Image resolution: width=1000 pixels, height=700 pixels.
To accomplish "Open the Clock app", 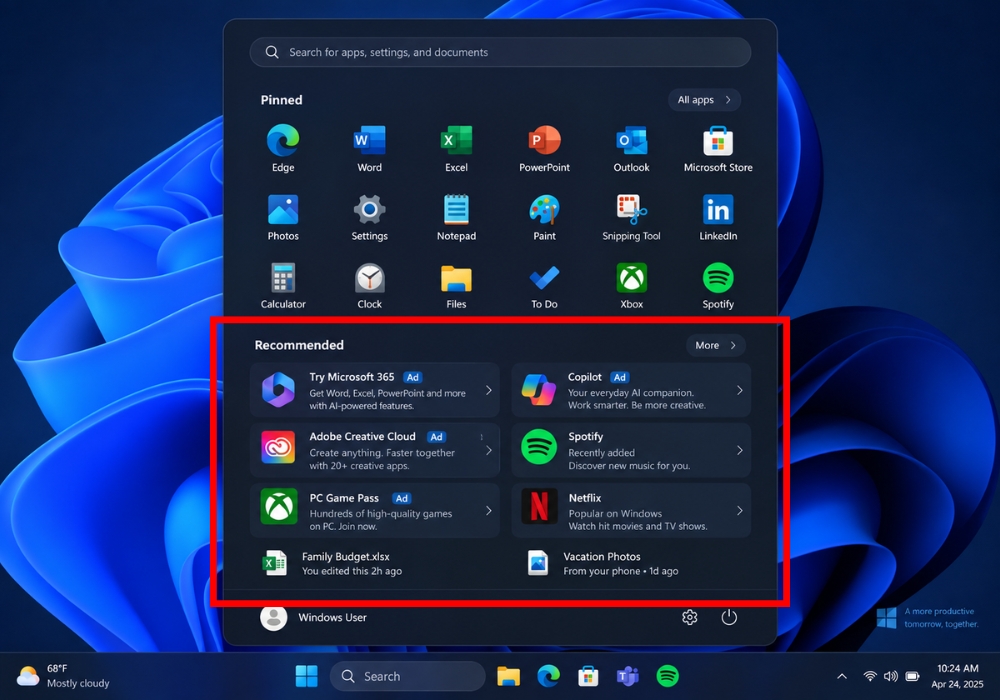I will click(x=369, y=286).
